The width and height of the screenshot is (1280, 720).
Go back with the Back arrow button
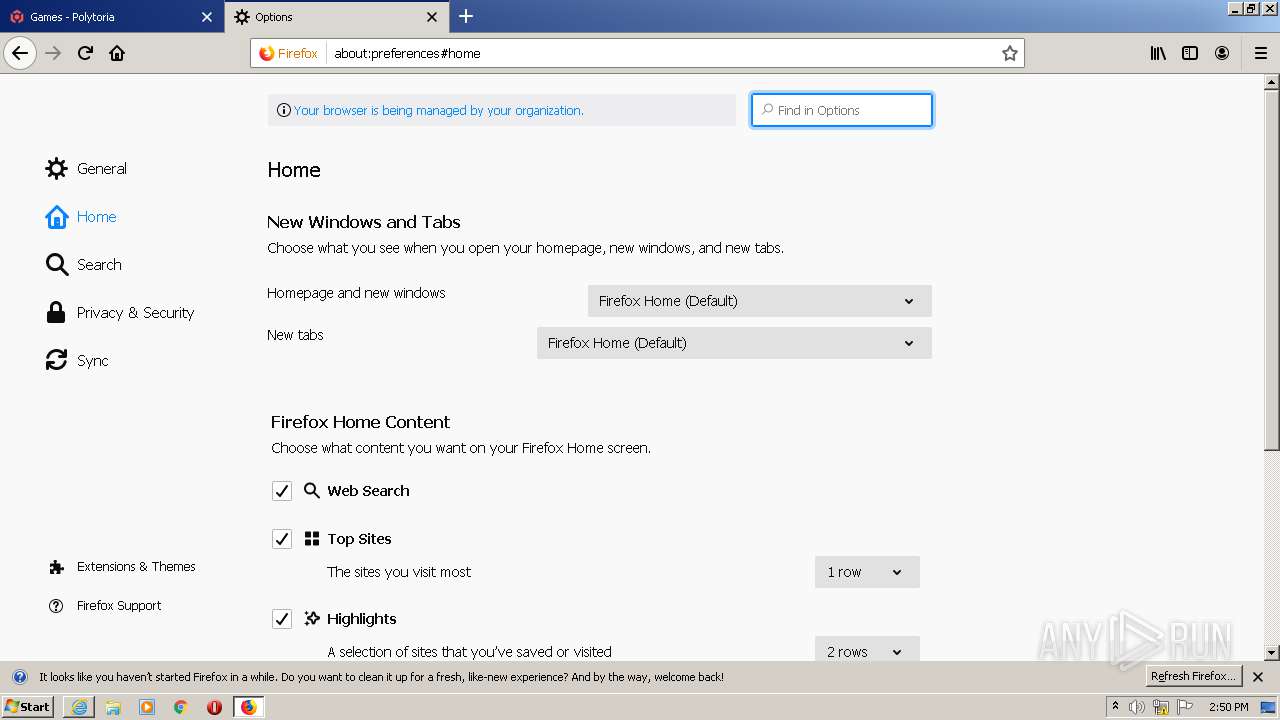click(20, 53)
